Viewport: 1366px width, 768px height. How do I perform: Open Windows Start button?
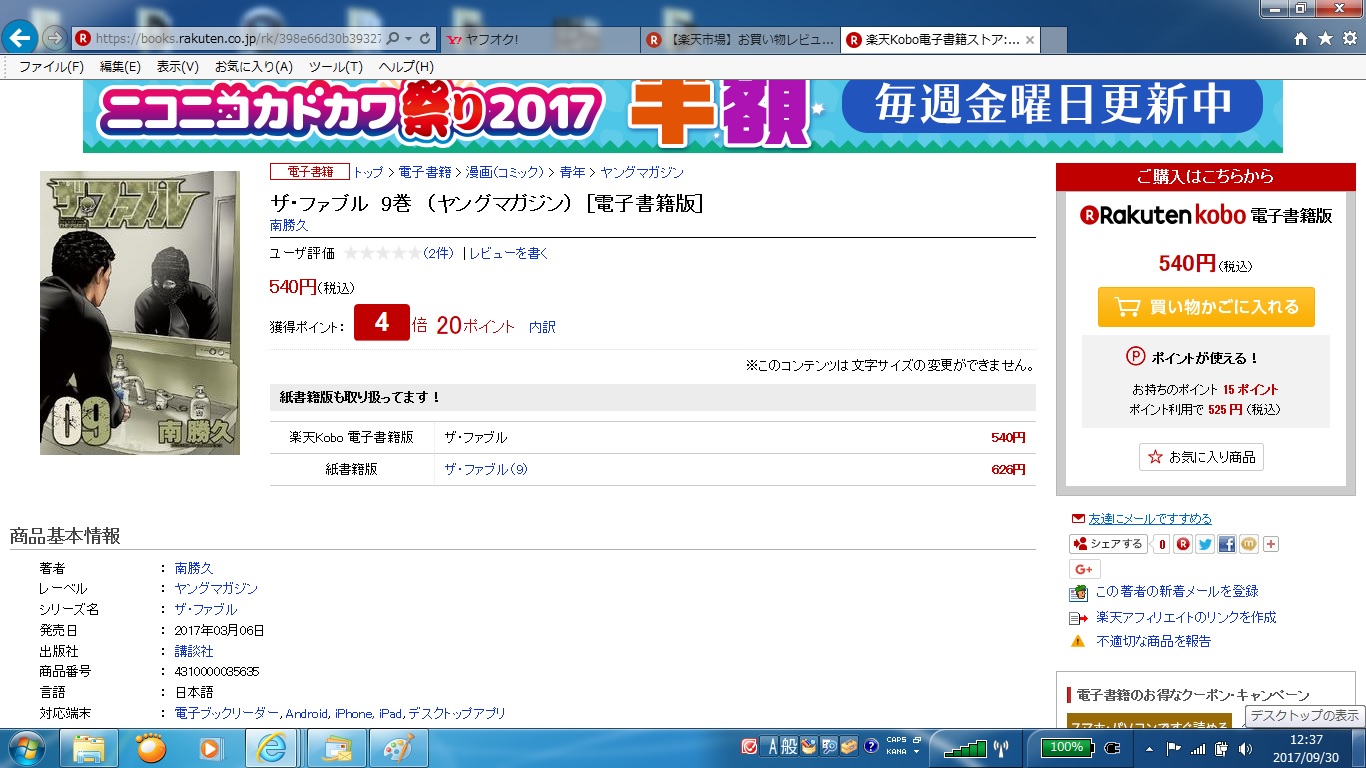click(28, 748)
